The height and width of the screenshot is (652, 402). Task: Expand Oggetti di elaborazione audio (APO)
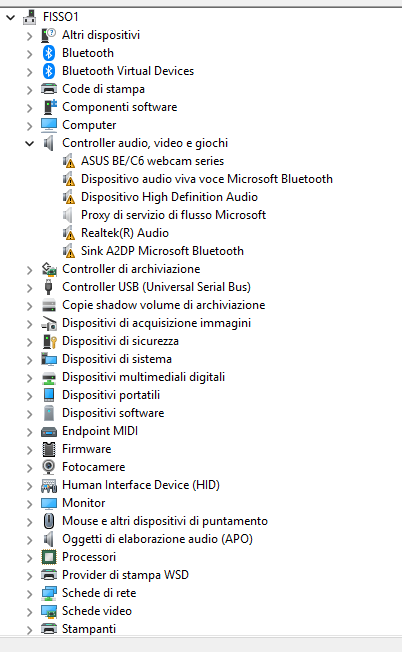click(x=30, y=540)
